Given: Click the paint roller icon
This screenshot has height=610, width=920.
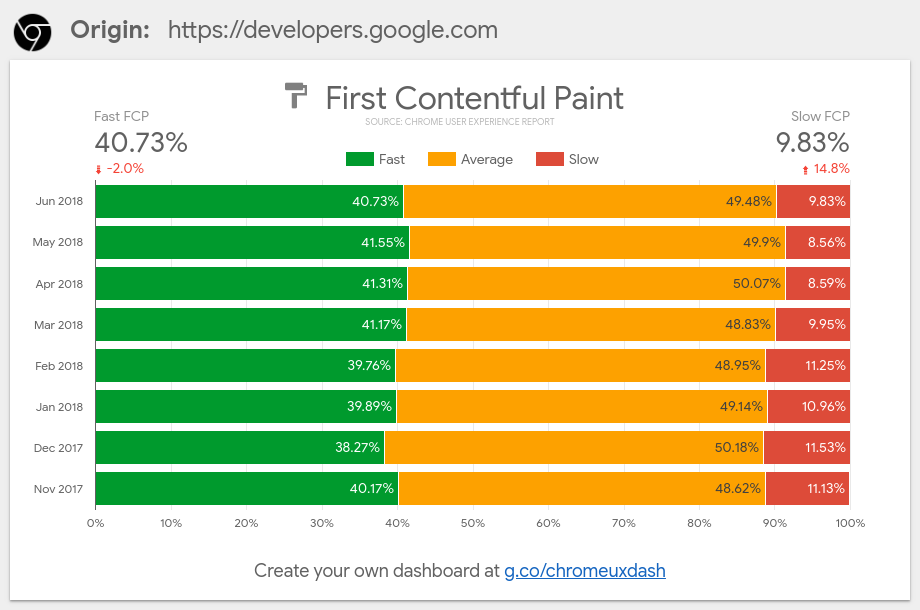Looking at the screenshot, I should pyautogui.click(x=297, y=96).
